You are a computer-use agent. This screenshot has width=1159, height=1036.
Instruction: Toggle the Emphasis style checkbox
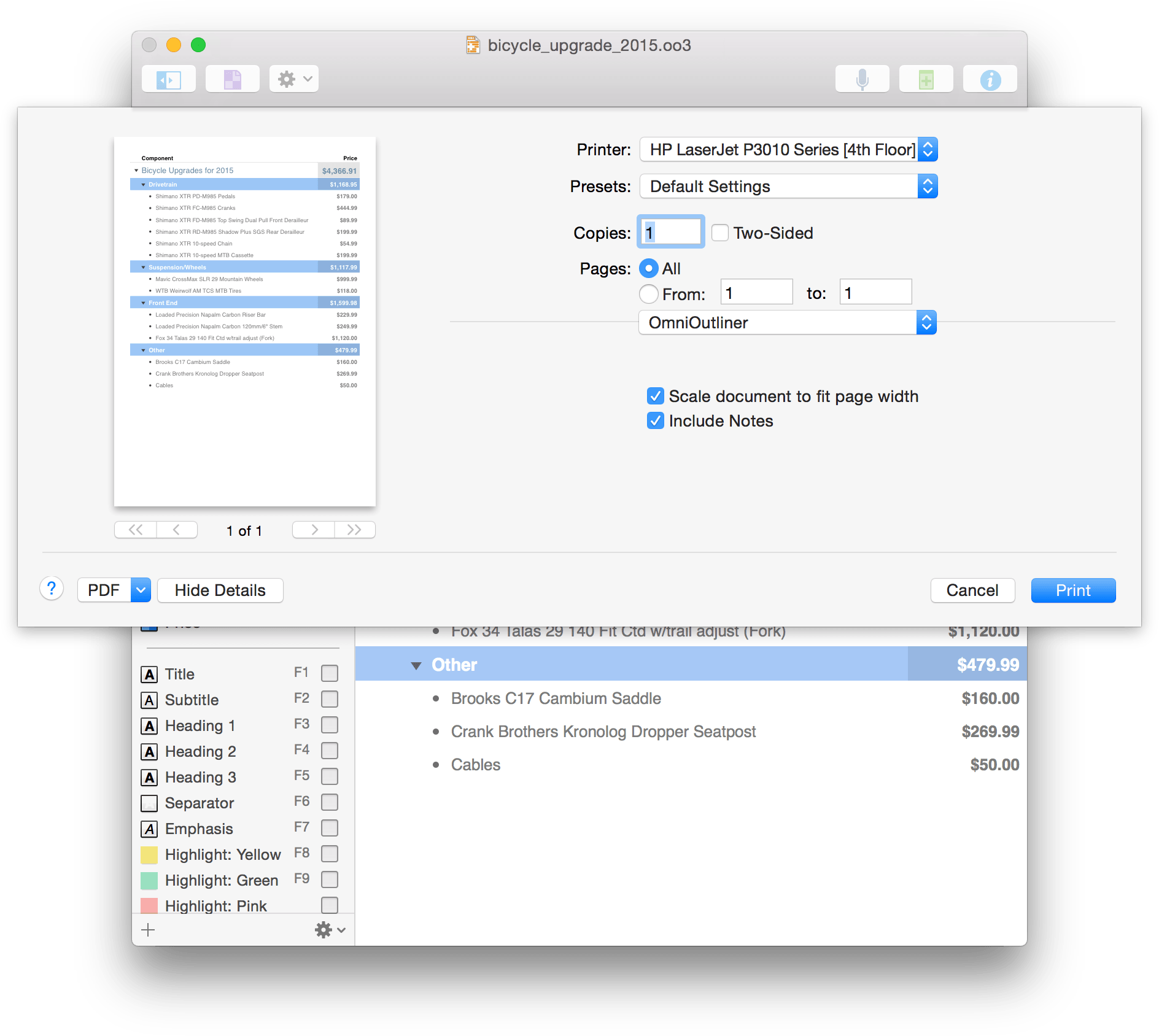330,828
